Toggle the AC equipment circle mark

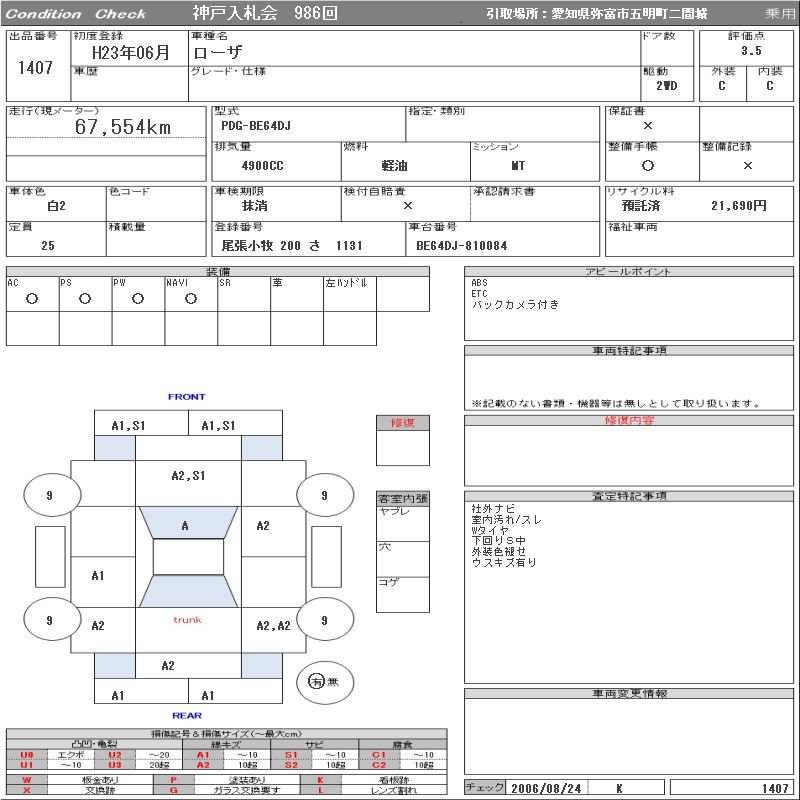[x=32, y=298]
